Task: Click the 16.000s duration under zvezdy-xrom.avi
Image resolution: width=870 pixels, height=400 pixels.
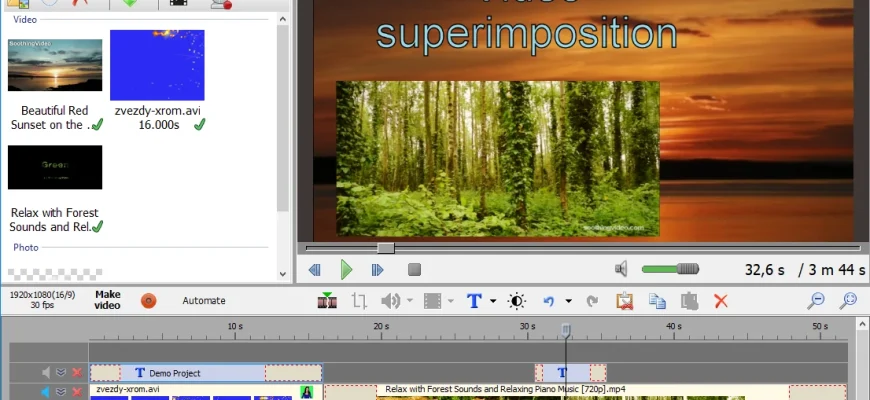Action: pos(159,125)
